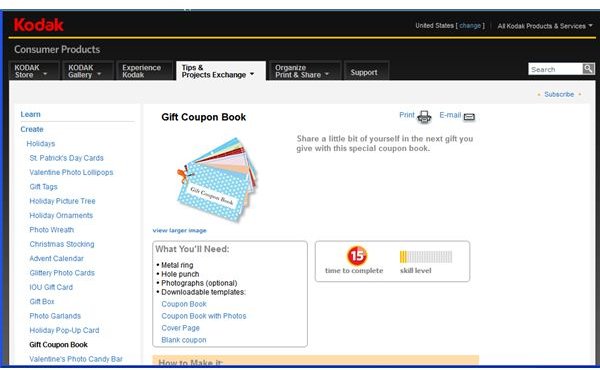Open the Organize Print & Share dropdown
The width and height of the screenshot is (600, 370).
(305, 71)
